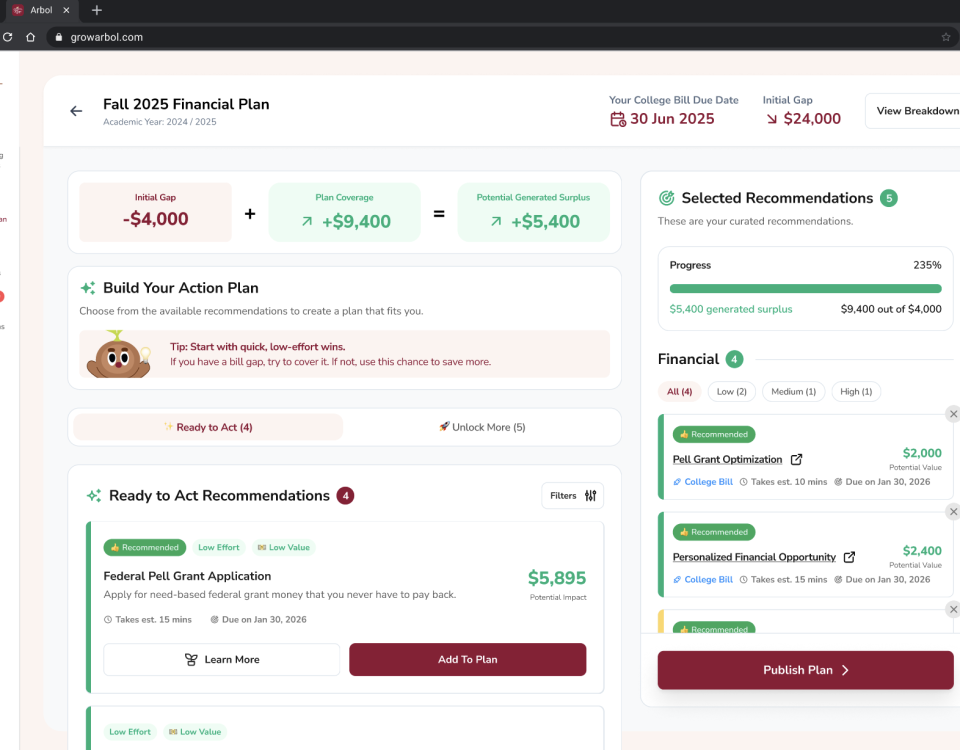Screen dimensions: 960x750
Task: Click the browser home icon
Action: pos(31,37)
